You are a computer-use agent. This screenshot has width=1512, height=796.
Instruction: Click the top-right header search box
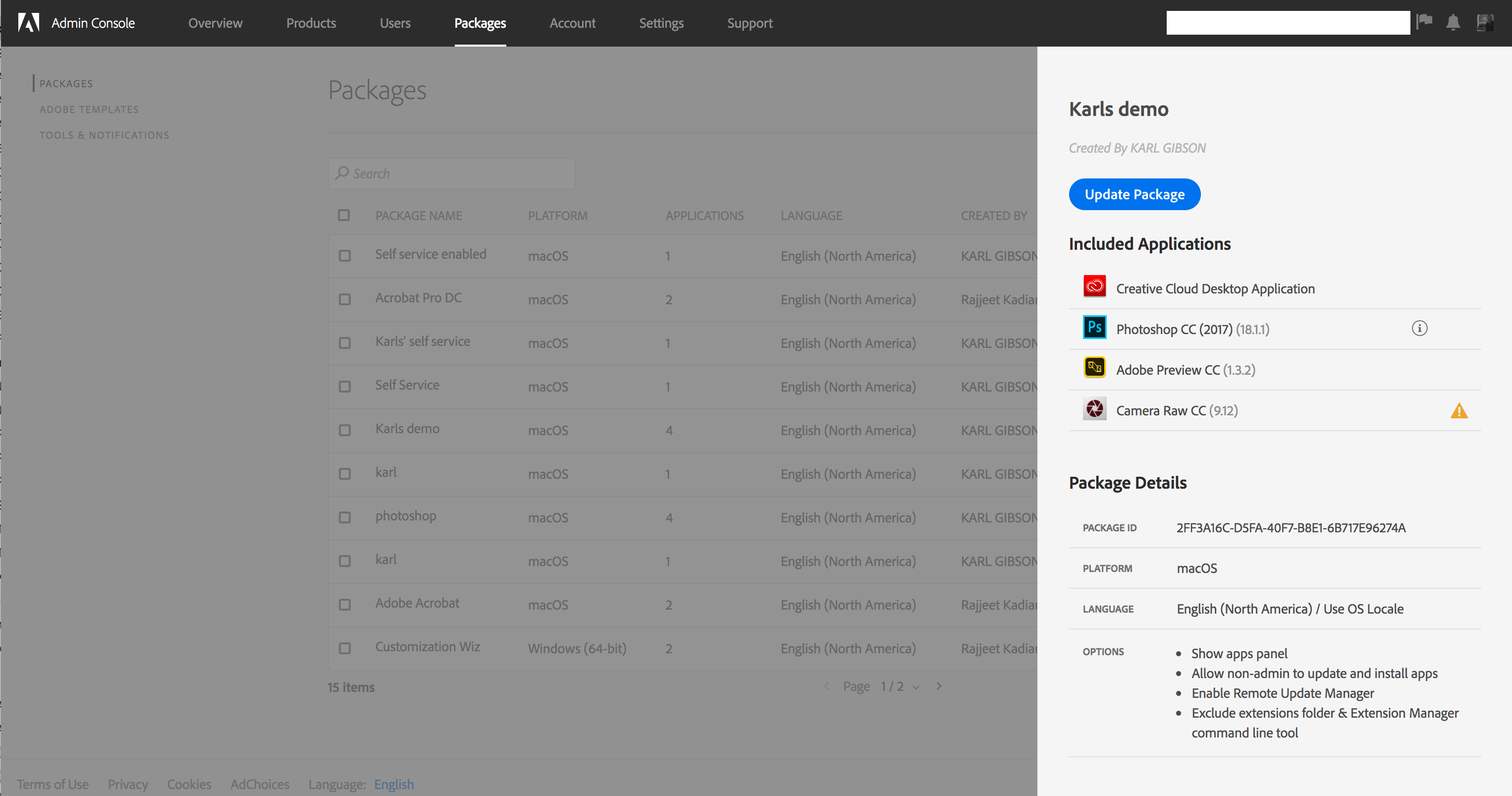tap(1289, 23)
